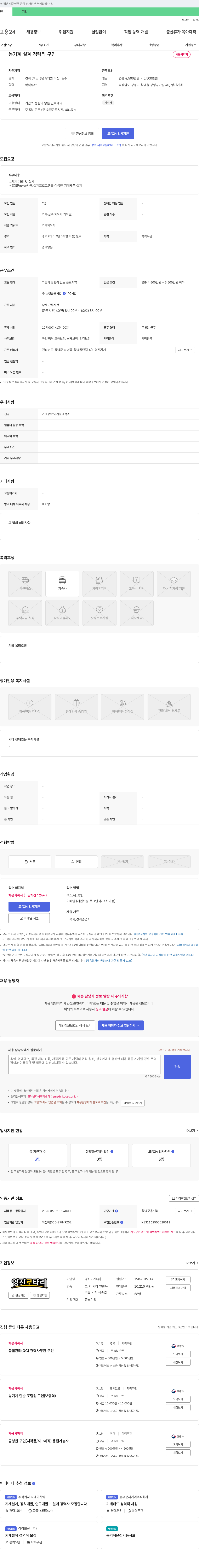Open 농기계 단순 조립원 구인 posting
The image size is (199, 1568).
32,1396
